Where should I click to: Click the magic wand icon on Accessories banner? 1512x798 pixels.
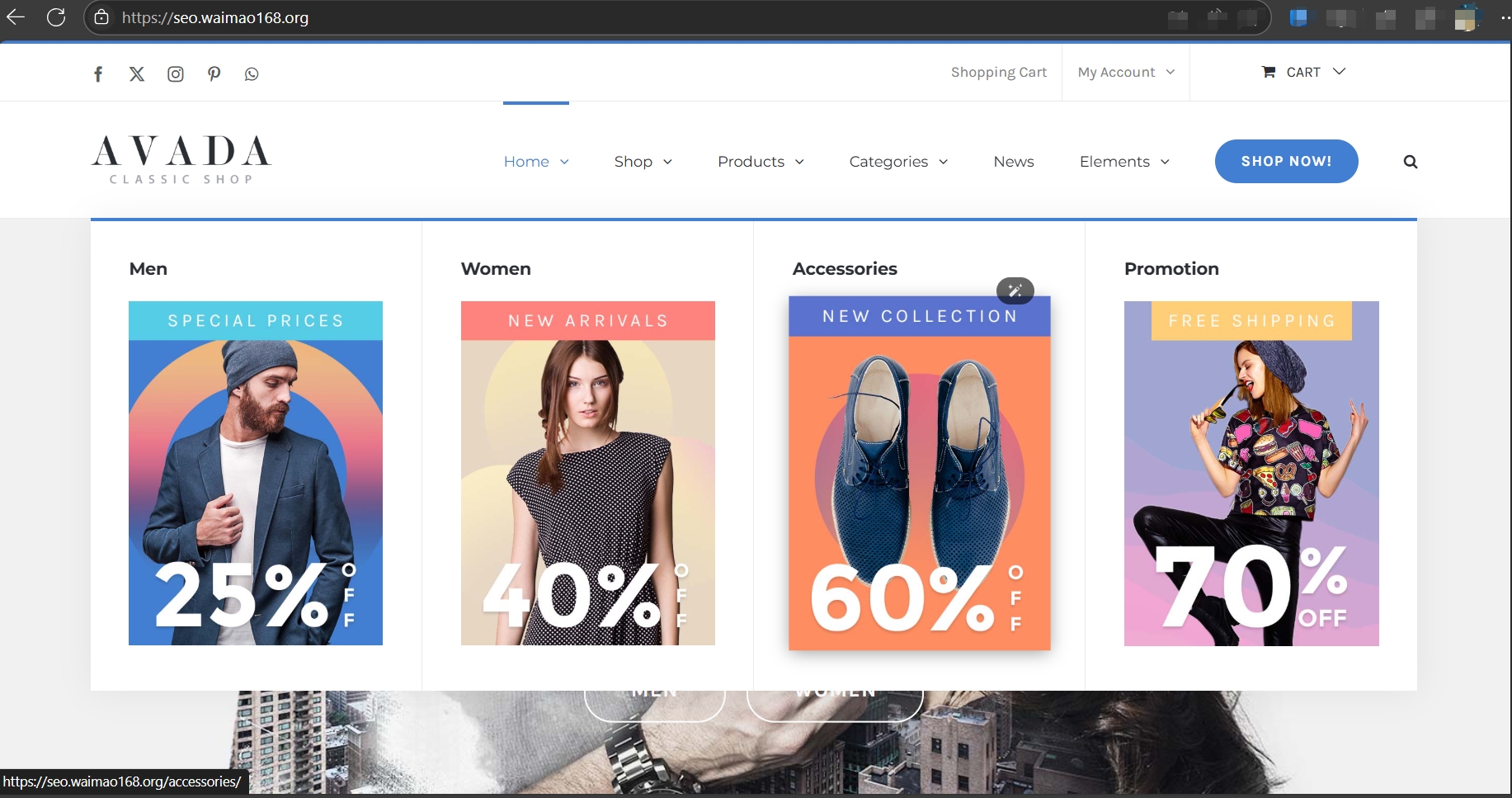[x=1015, y=290]
